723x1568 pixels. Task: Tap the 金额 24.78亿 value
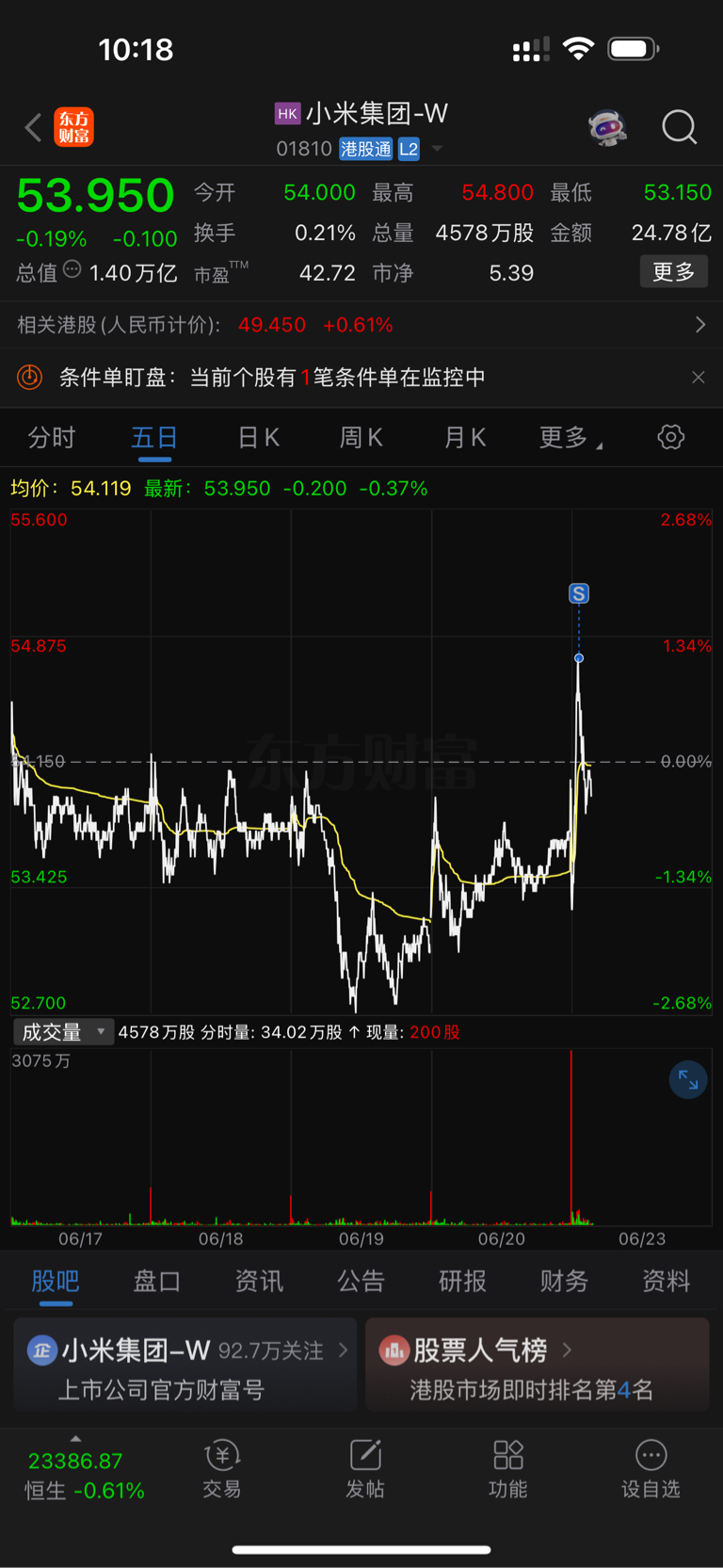tap(671, 233)
